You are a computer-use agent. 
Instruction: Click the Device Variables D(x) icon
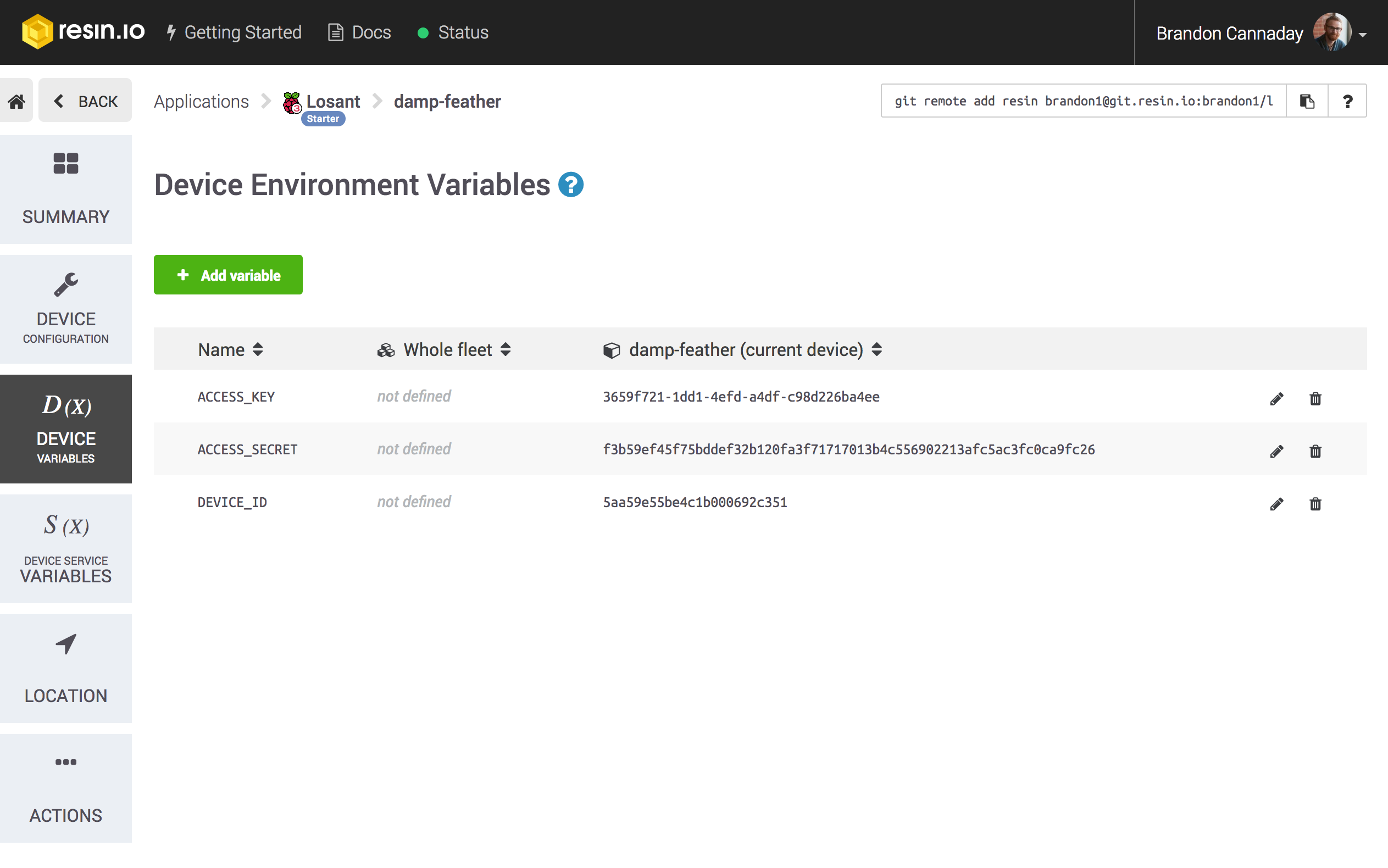click(65, 405)
